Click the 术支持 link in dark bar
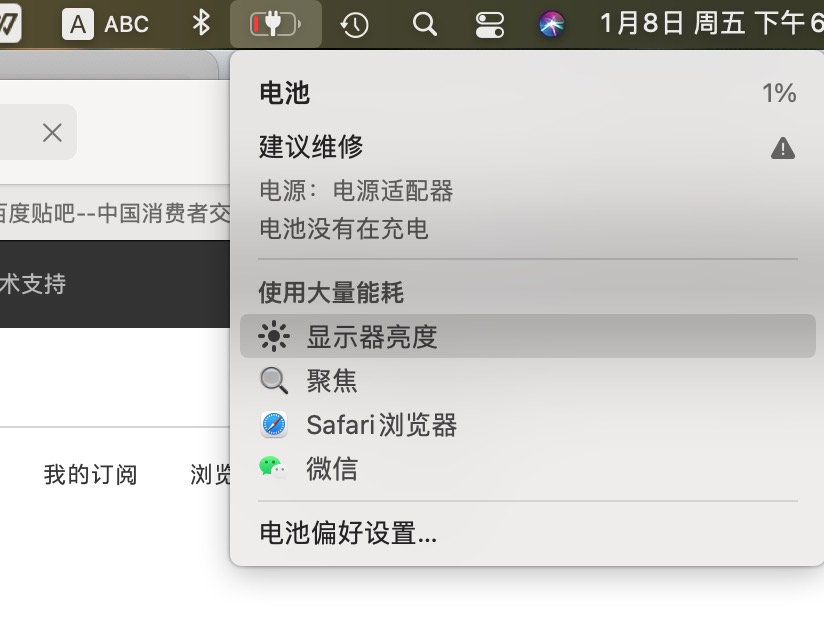Viewport: 824px width, 628px height. 33,284
